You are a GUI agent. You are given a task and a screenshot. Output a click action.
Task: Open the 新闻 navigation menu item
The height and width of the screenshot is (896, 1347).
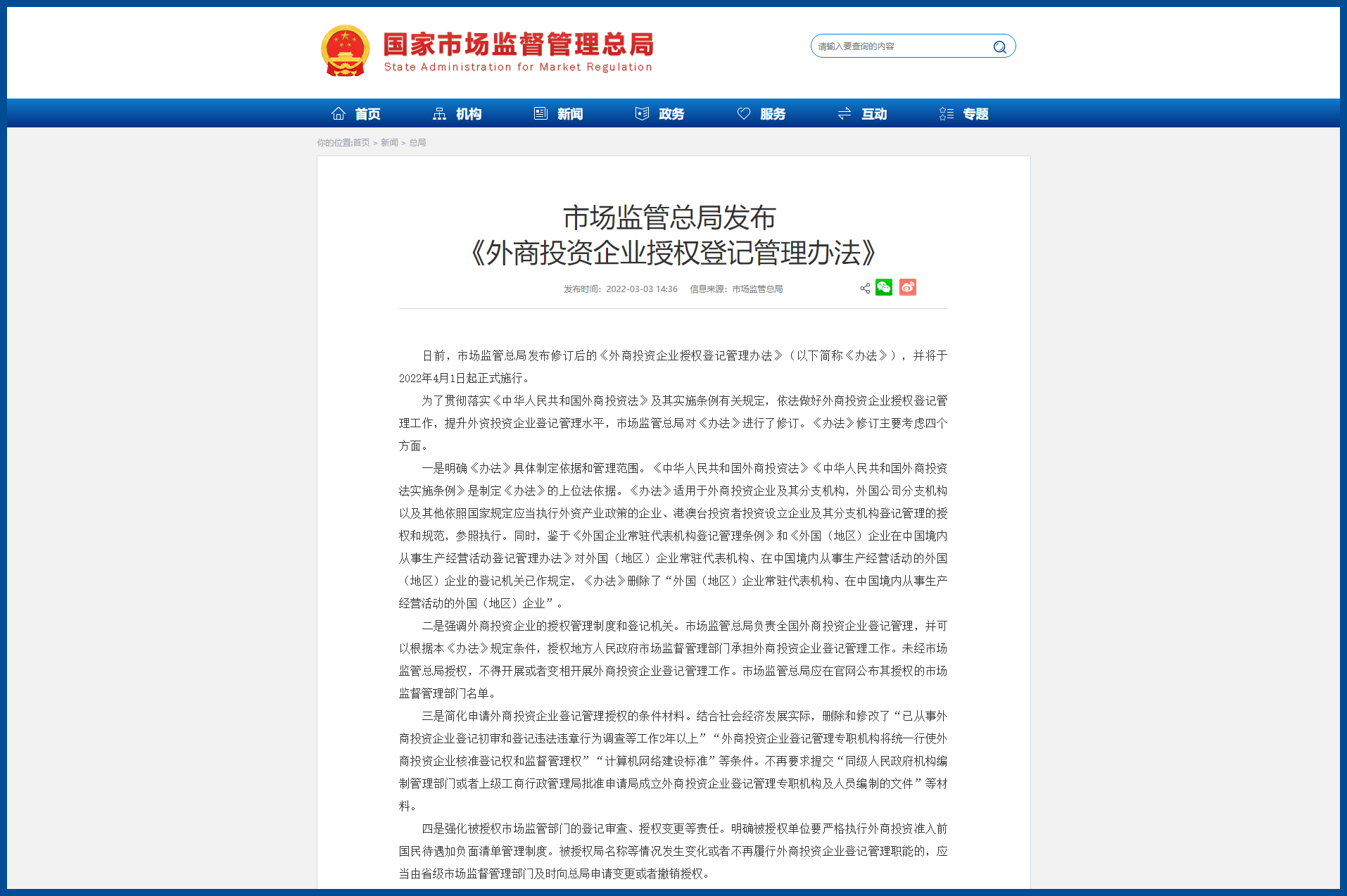coord(570,114)
